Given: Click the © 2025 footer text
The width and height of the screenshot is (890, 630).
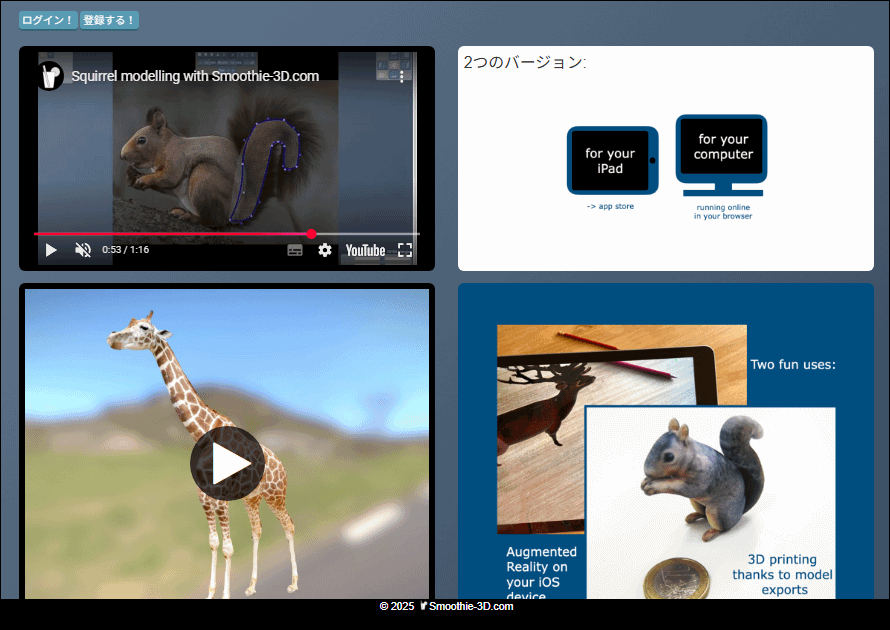Looking at the screenshot, I should (x=397, y=606).
